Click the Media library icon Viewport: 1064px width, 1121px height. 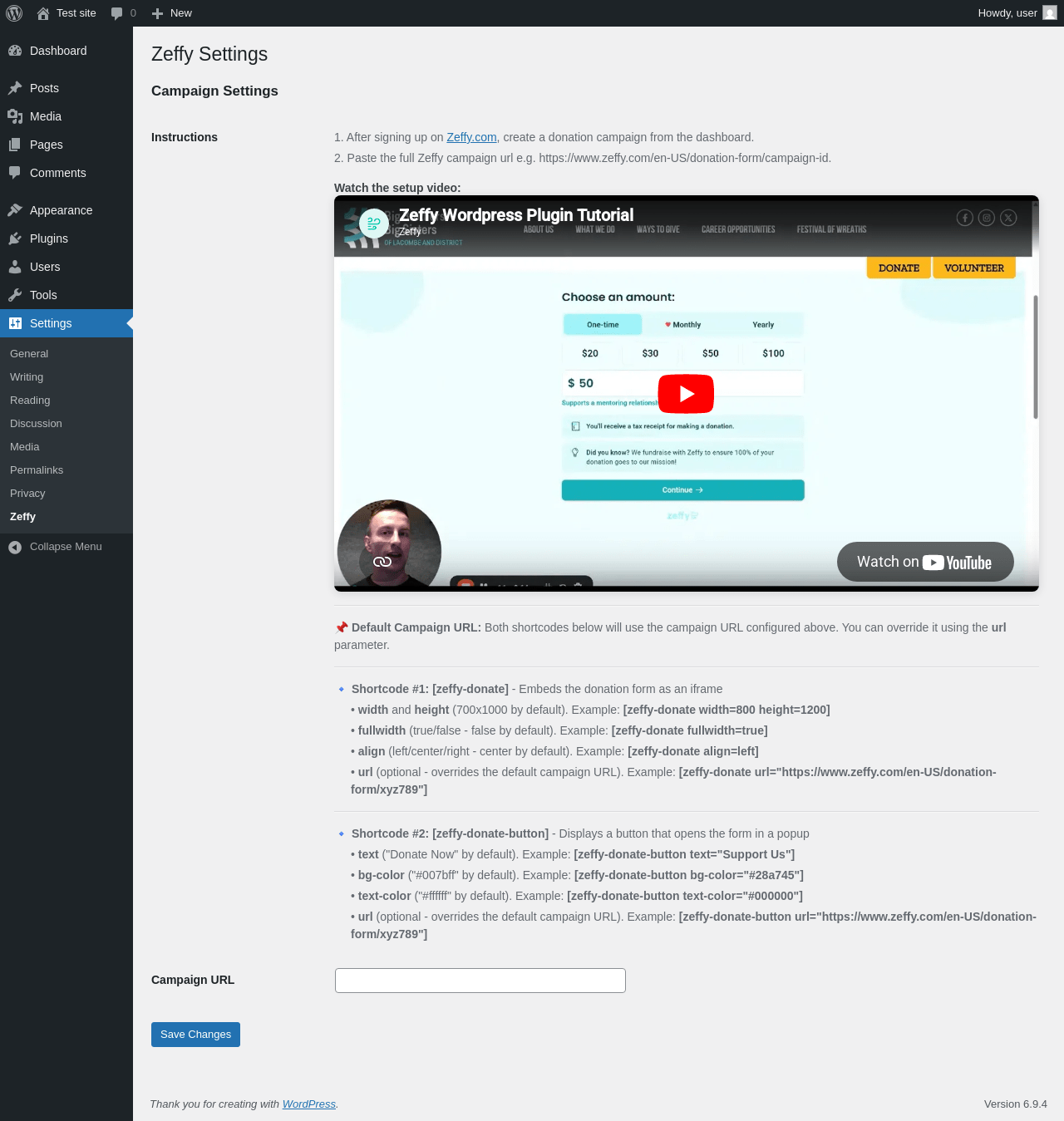(x=15, y=116)
